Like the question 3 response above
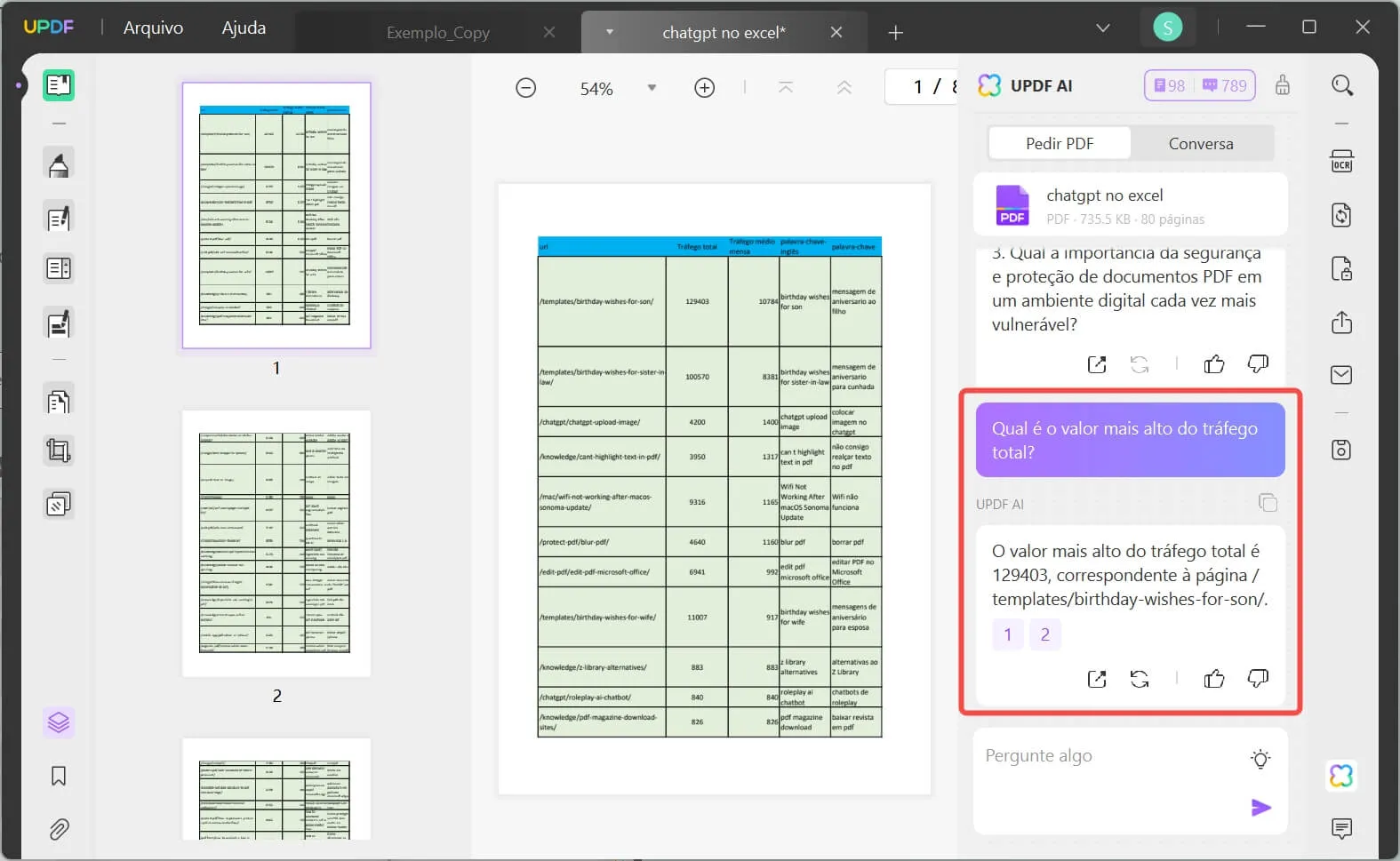The height and width of the screenshot is (861, 1400). pyautogui.click(x=1214, y=363)
